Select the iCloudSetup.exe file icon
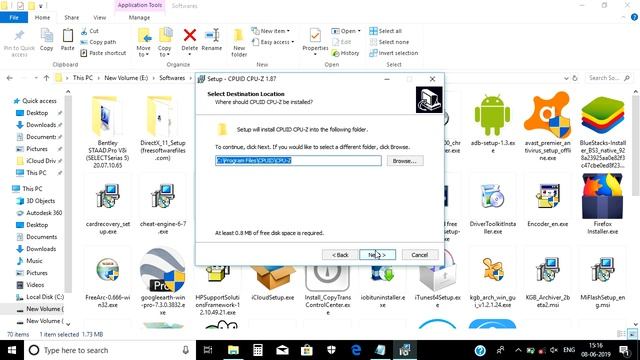The image size is (640, 360). 273,278
